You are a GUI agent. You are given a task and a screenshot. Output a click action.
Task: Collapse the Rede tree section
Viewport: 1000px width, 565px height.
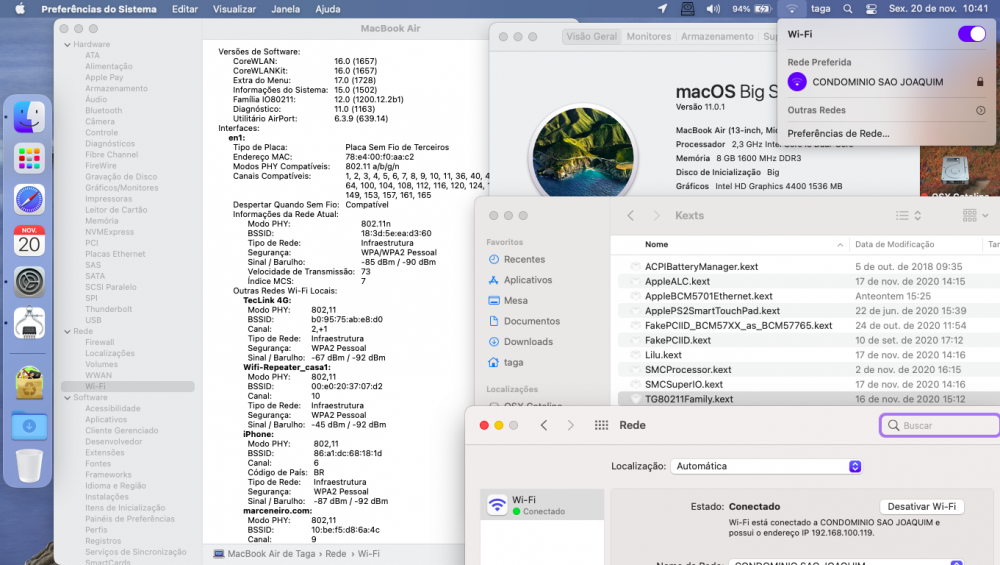(x=68, y=332)
